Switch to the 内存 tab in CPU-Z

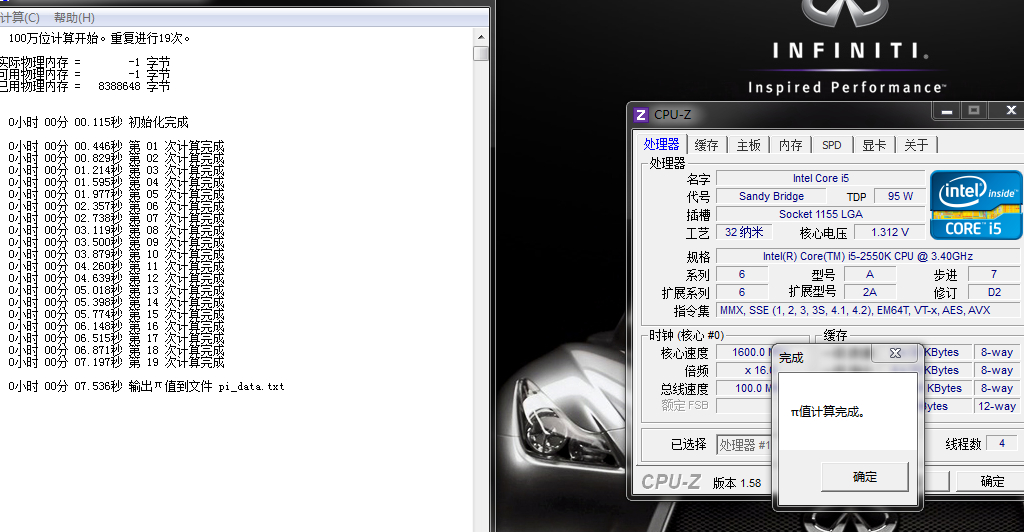point(790,145)
